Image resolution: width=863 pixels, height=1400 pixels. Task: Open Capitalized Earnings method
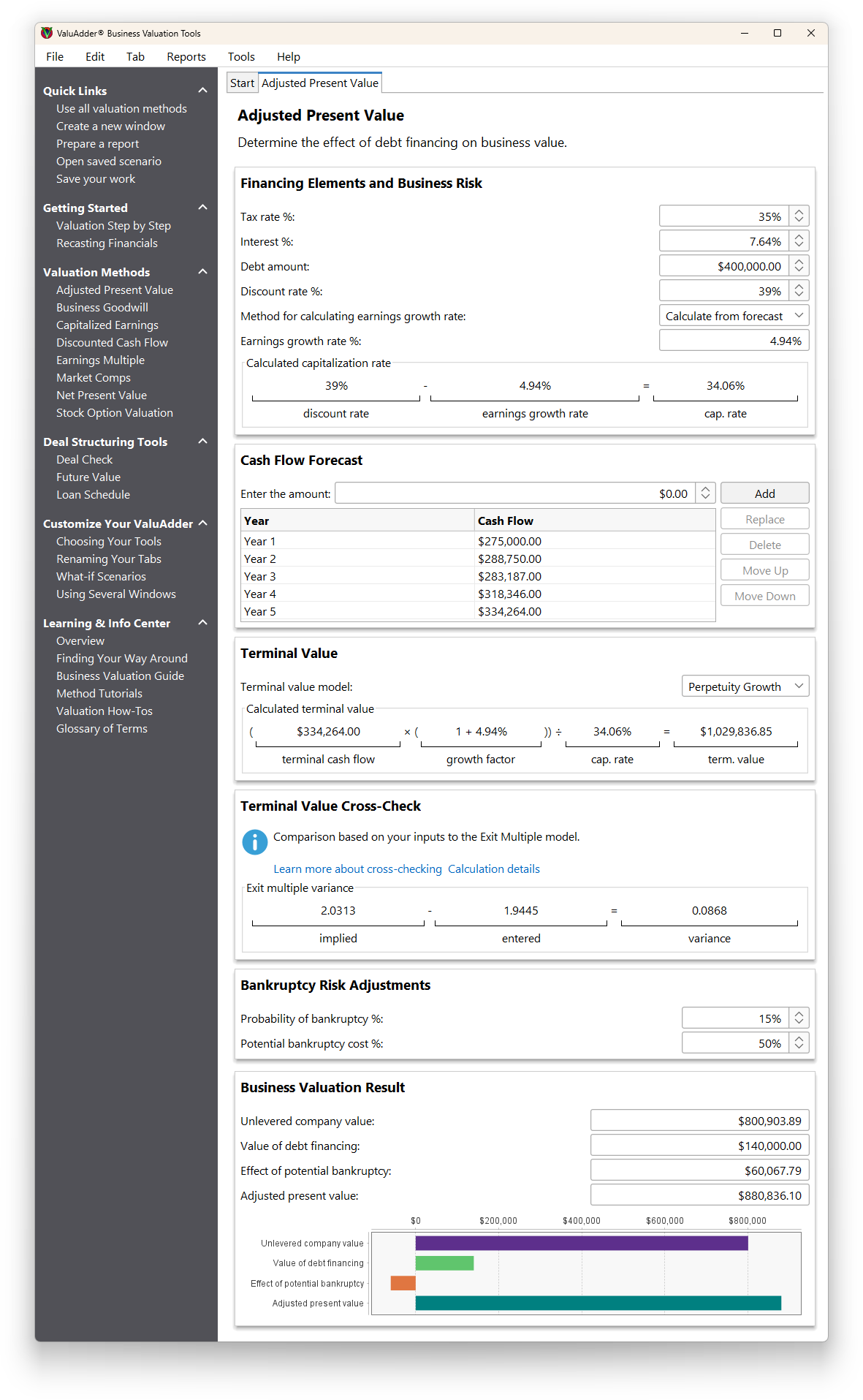pyautogui.click(x=107, y=325)
